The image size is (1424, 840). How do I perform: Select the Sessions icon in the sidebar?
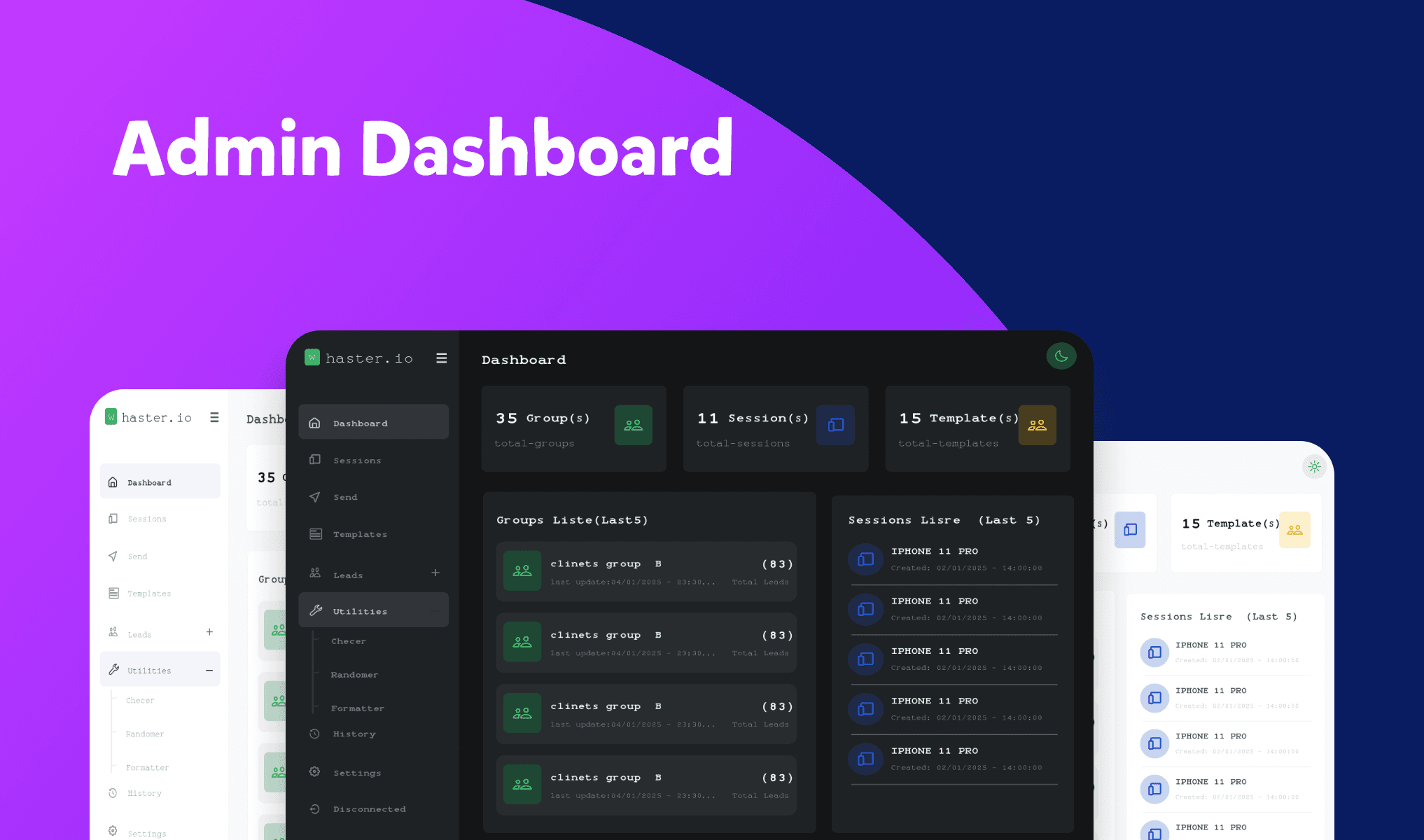click(x=315, y=460)
